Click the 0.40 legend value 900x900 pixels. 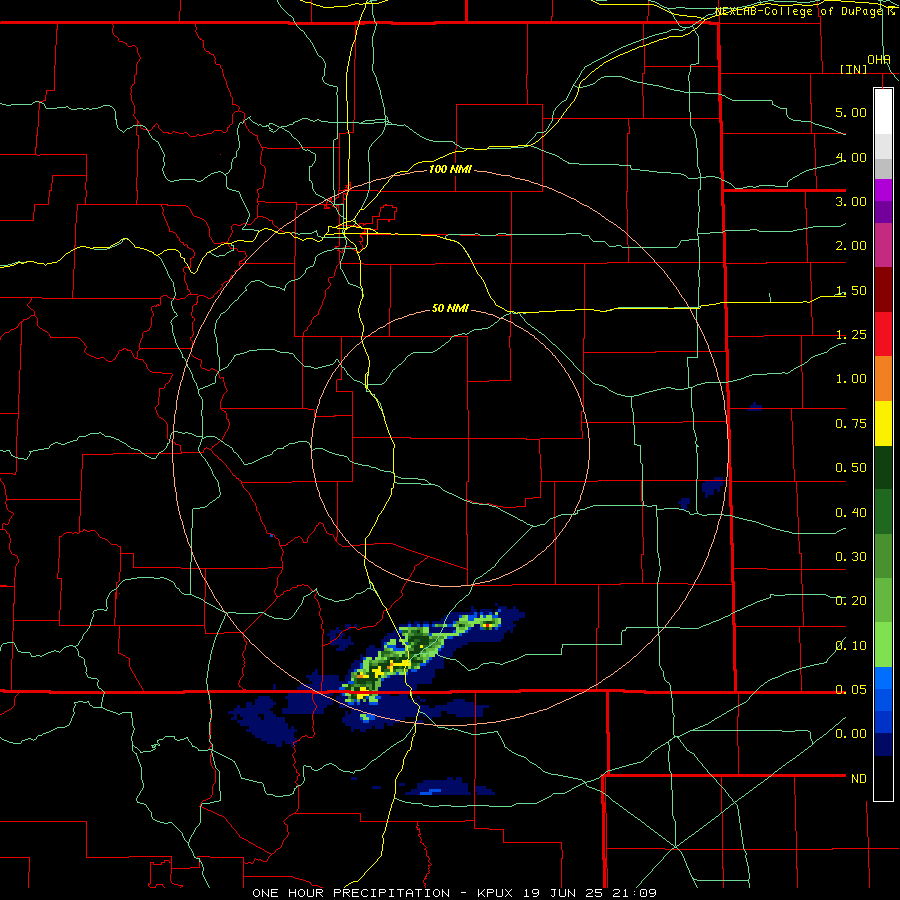pos(851,513)
